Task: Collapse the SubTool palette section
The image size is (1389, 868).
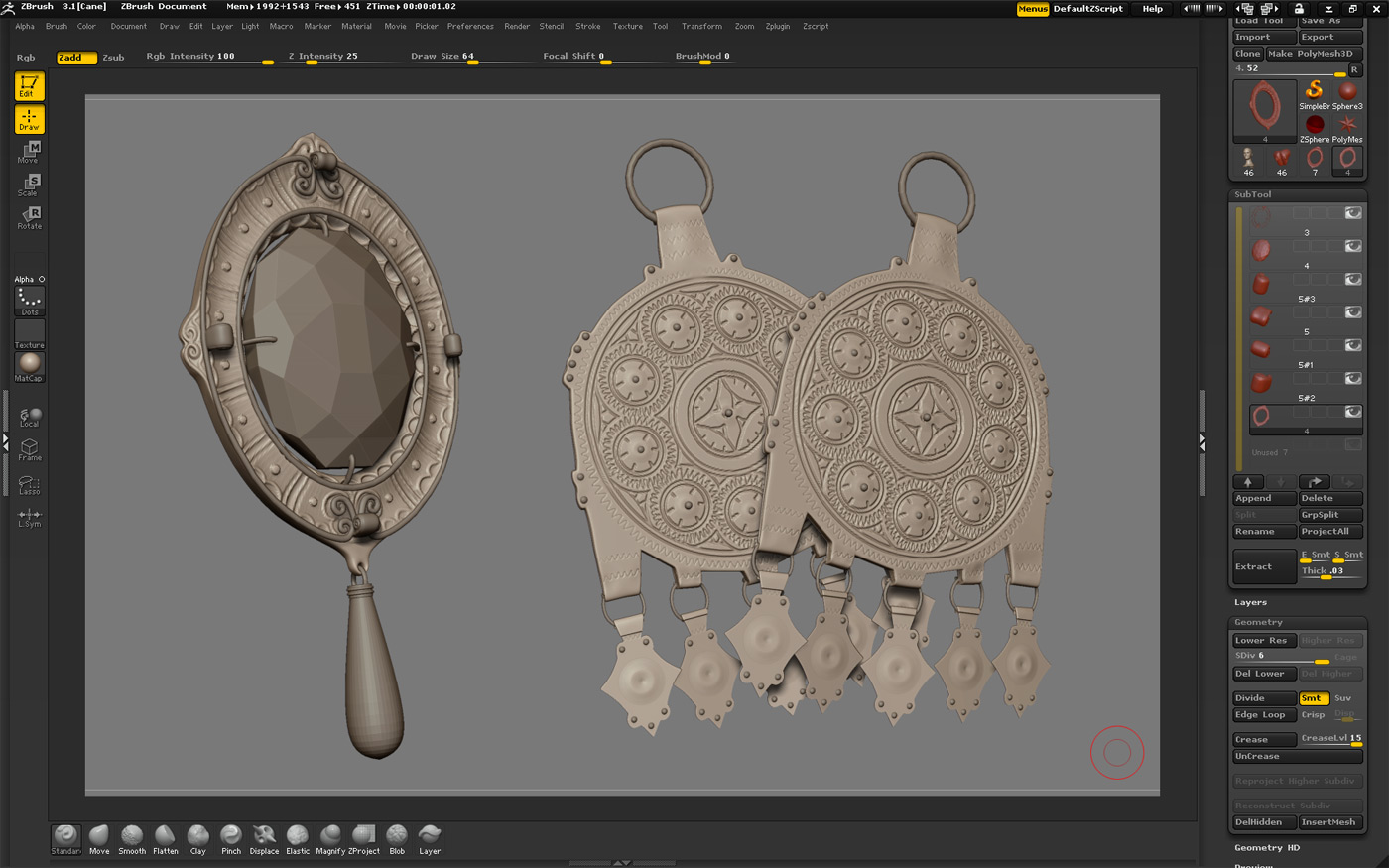Action: (1253, 194)
